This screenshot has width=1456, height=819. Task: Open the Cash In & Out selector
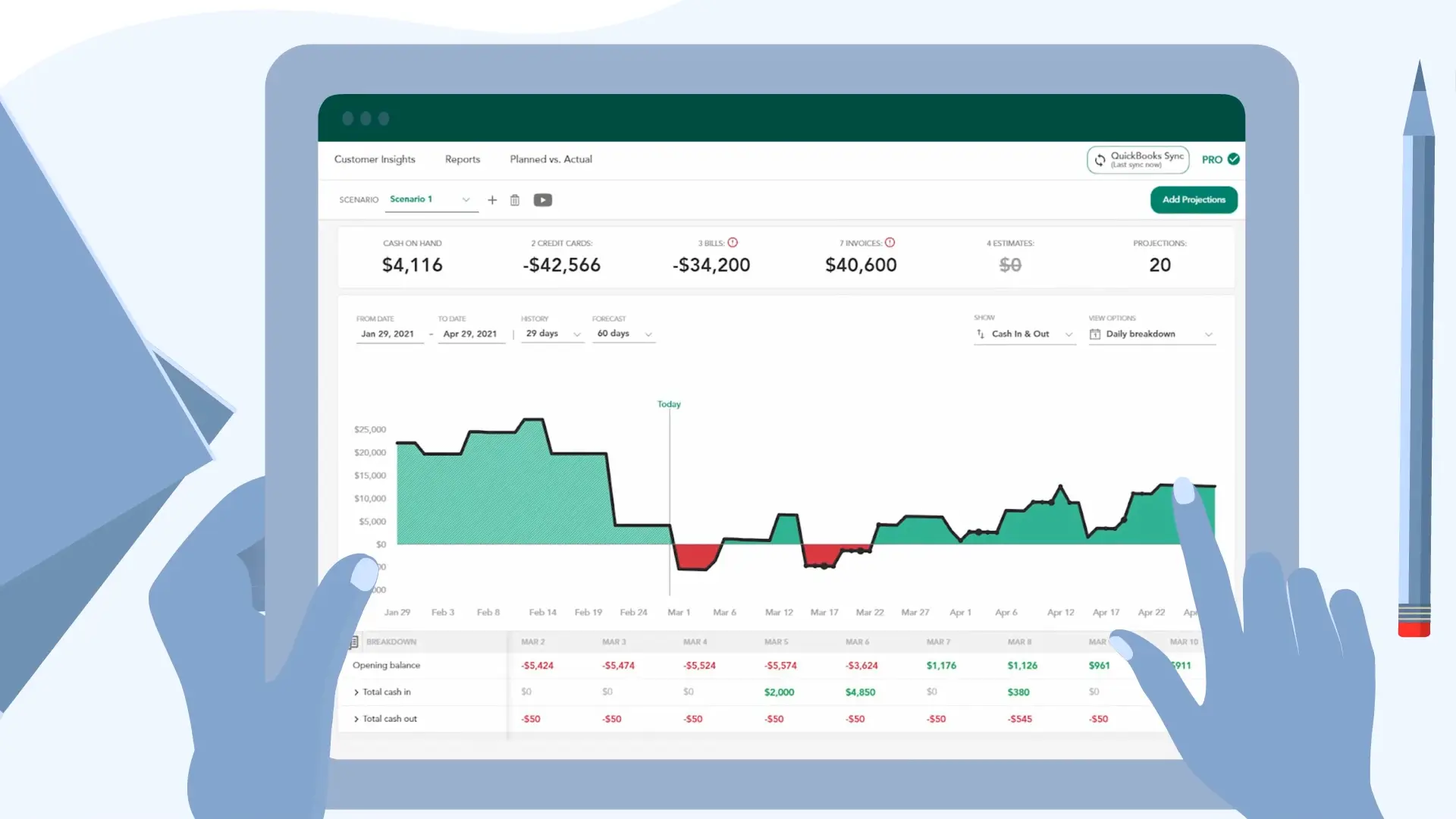pos(1025,334)
